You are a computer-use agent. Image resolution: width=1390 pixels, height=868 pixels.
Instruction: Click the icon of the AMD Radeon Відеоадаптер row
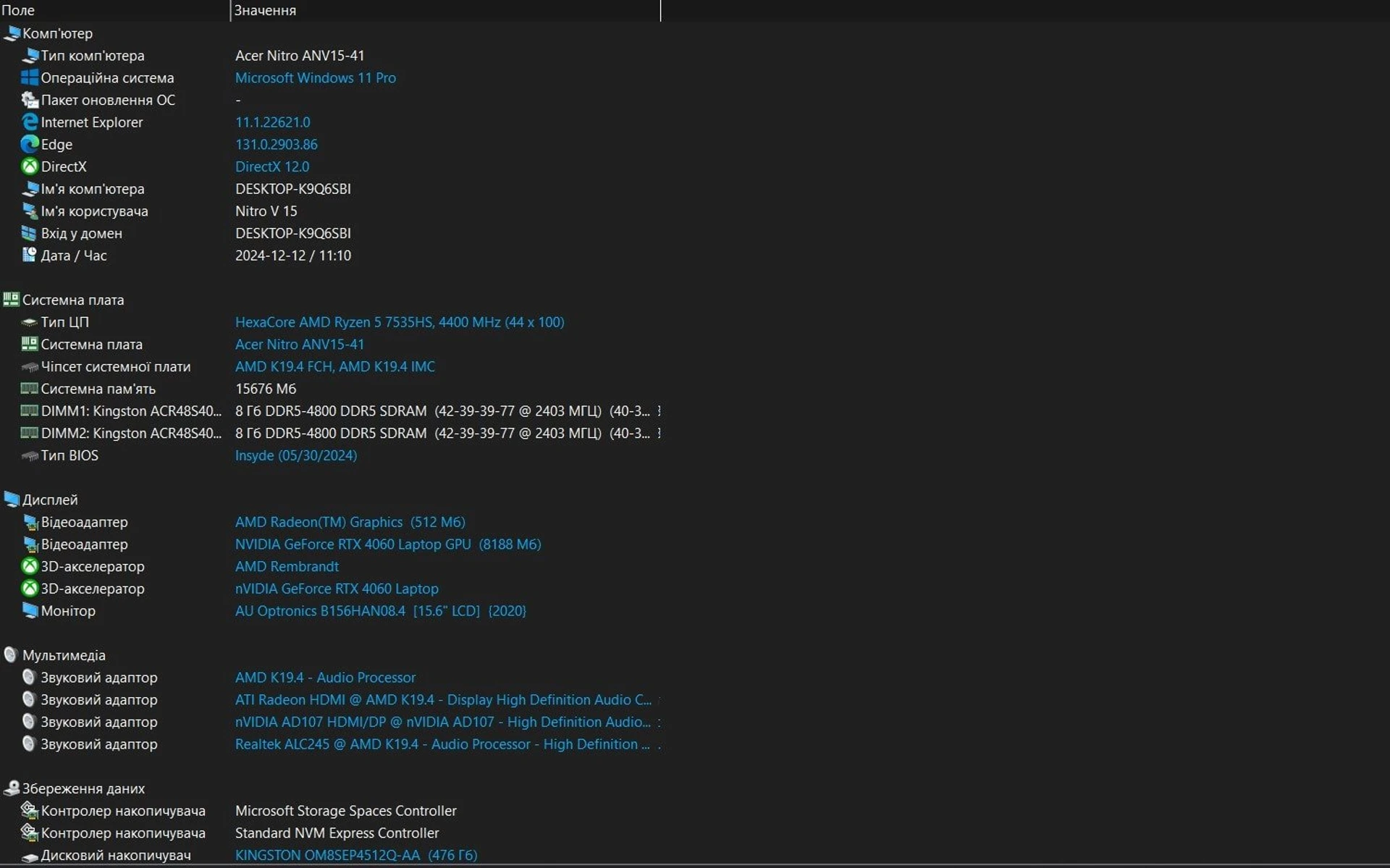(30, 522)
